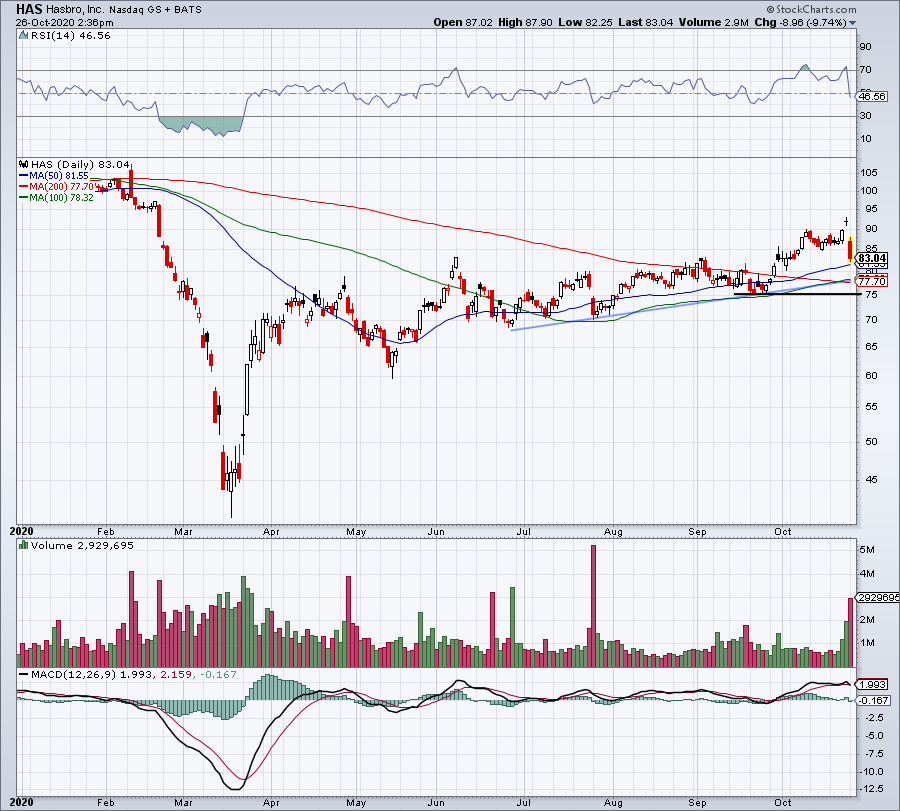Click the MA(50) 81.55 legend entry
Image resolution: width=900 pixels, height=811 pixels.
[x=54, y=176]
